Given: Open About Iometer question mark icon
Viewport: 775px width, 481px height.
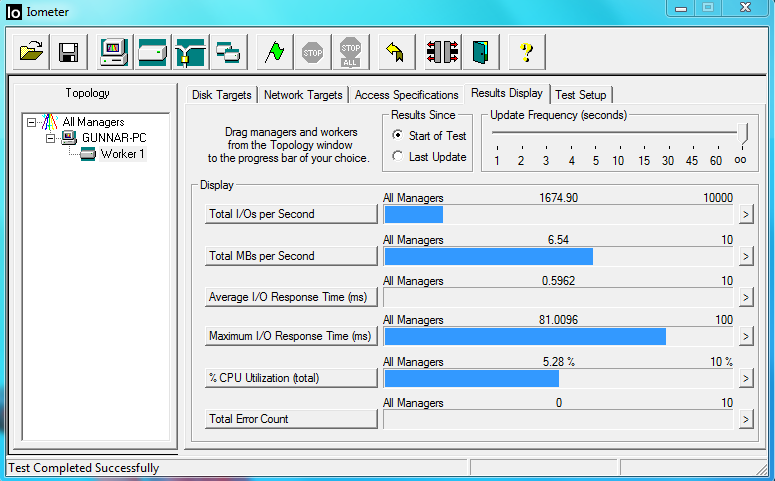Looking at the screenshot, I should (526, 52).
